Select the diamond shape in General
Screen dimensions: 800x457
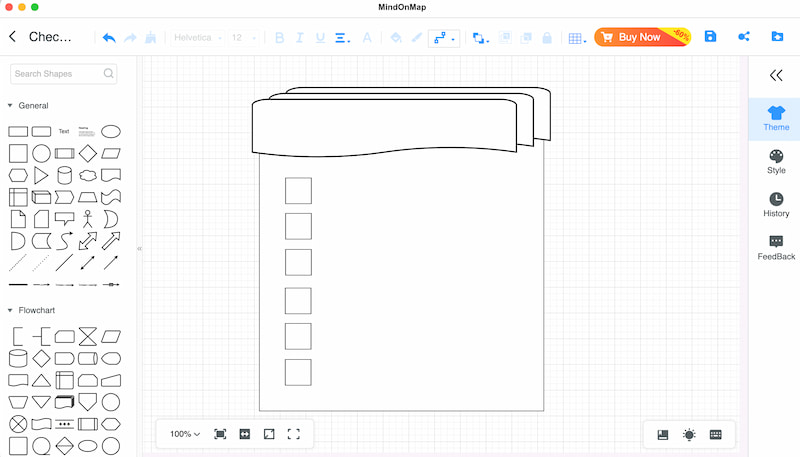[x=88, y=153]
